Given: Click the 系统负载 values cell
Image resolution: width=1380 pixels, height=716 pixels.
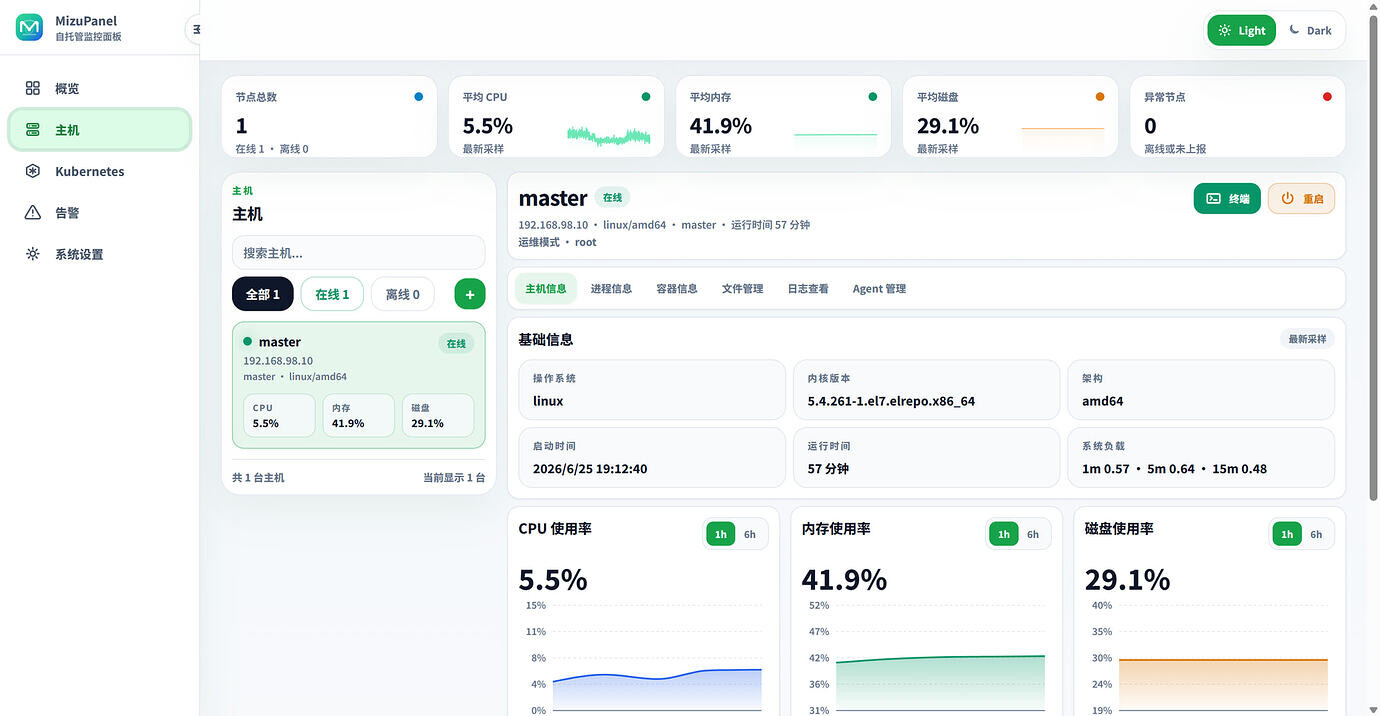Looking at the screenshot, I should 1201,457.
